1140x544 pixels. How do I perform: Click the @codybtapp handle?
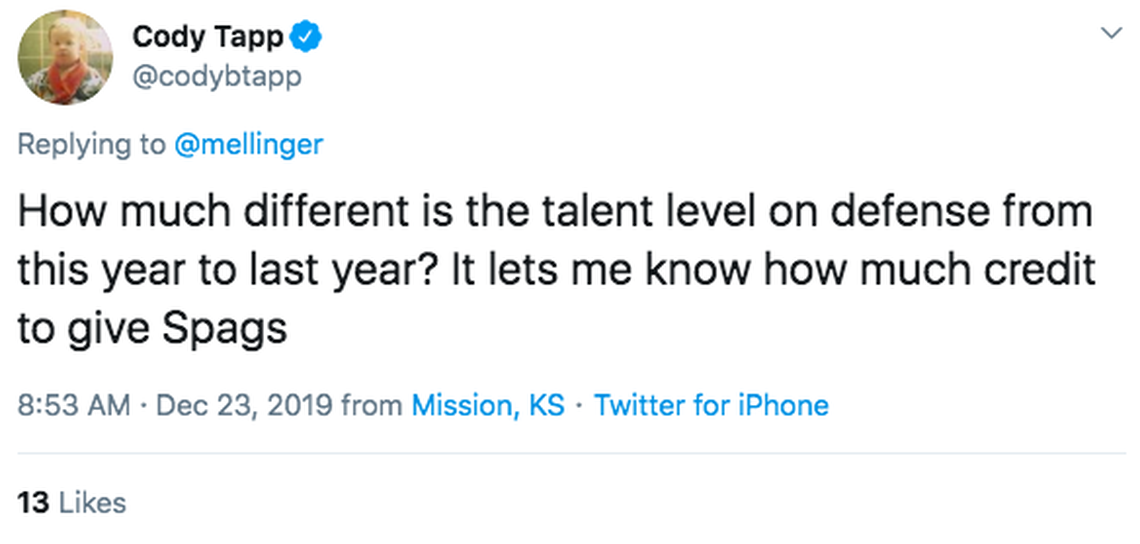point(217,76)
